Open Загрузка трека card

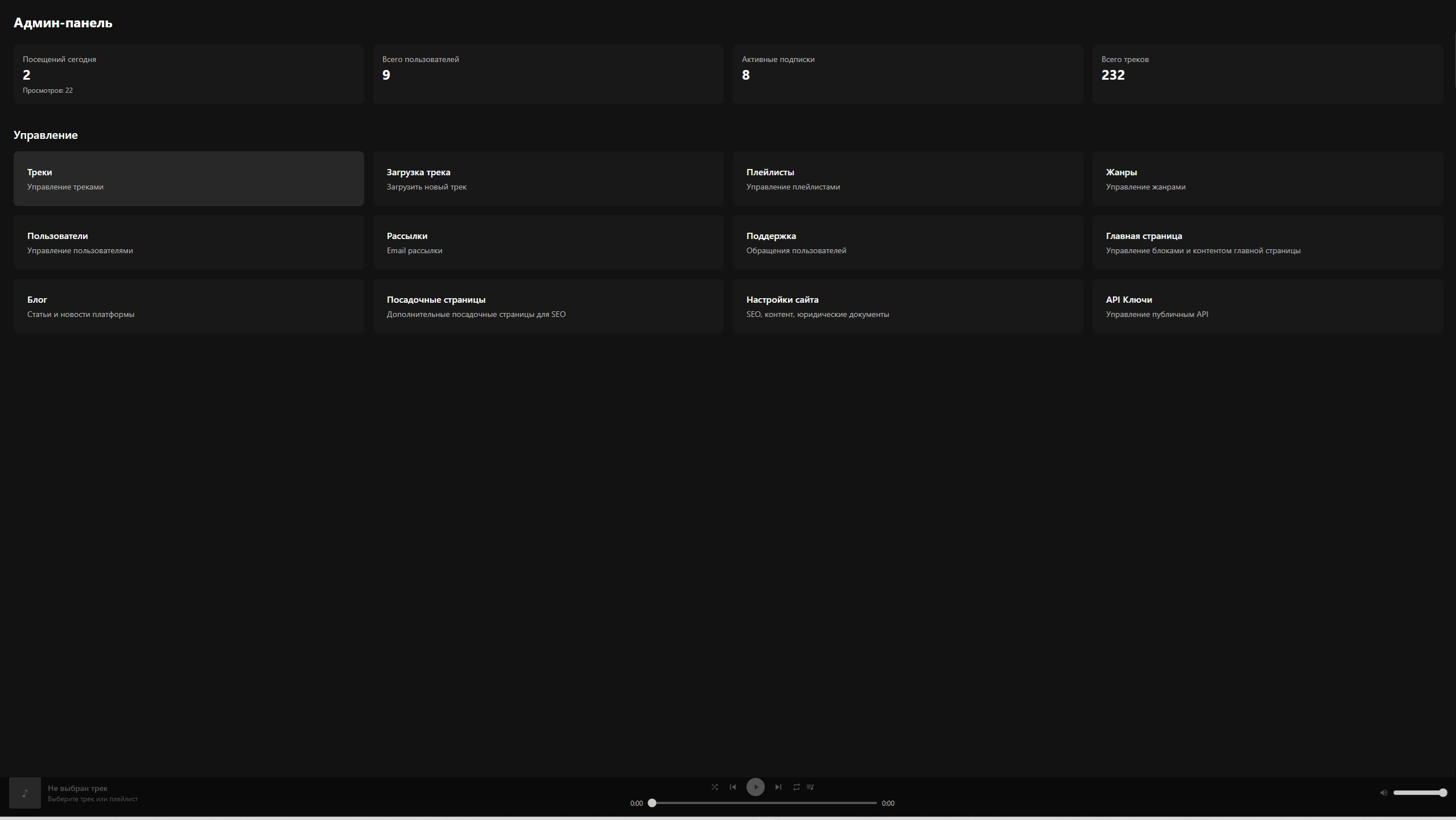tap(548, 179)
